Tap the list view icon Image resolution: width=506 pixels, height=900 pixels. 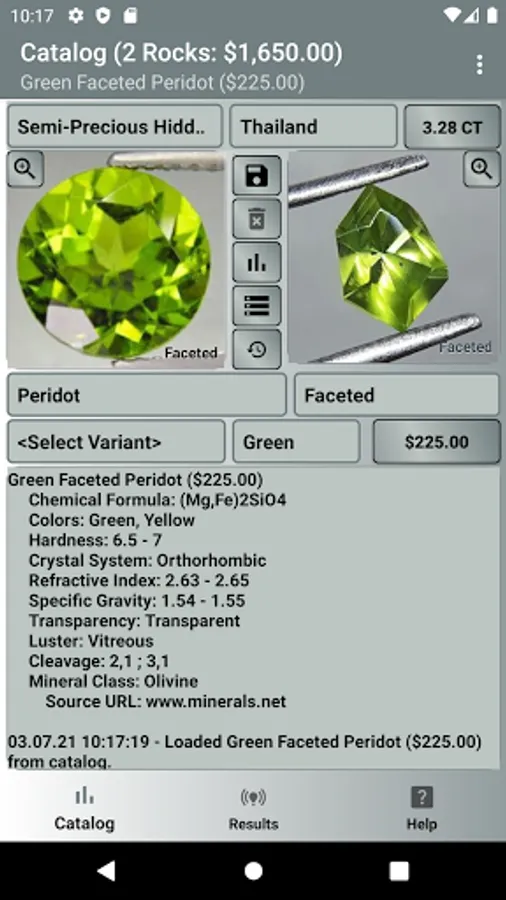(x=256, y=306)
